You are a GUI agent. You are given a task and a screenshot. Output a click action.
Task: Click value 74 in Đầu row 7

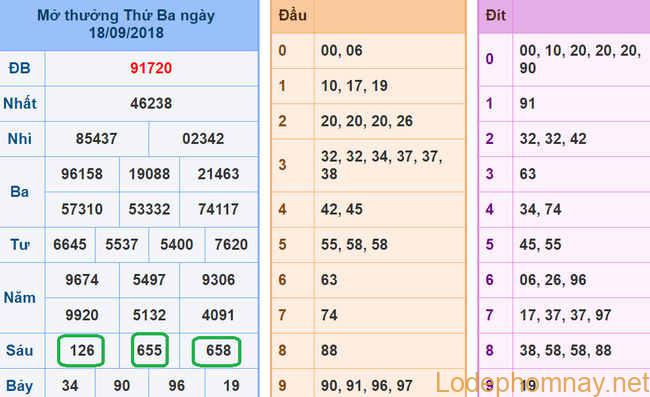329,315
